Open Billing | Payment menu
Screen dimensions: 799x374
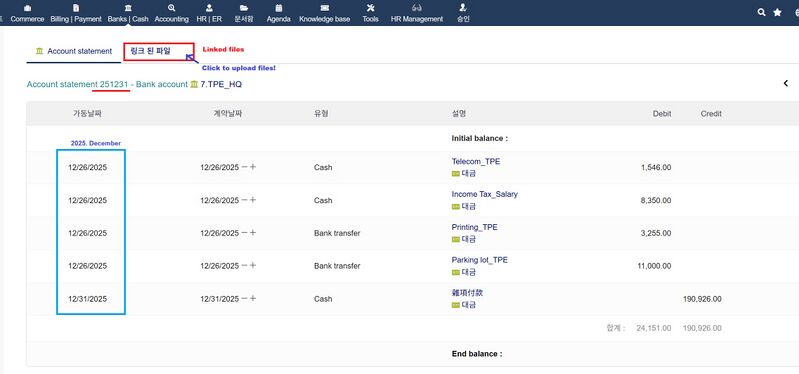pyautogui.click(x=76, y=13)
